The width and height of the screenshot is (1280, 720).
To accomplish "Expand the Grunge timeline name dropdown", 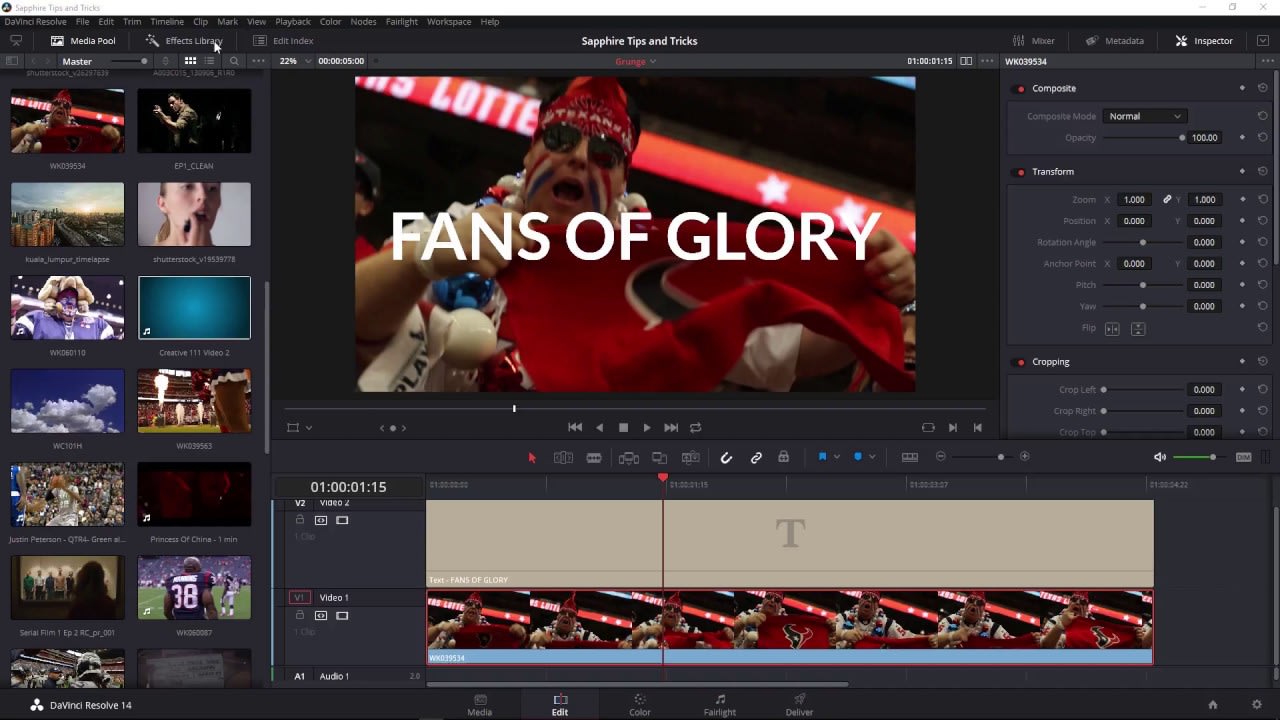I will coord(636,61).
